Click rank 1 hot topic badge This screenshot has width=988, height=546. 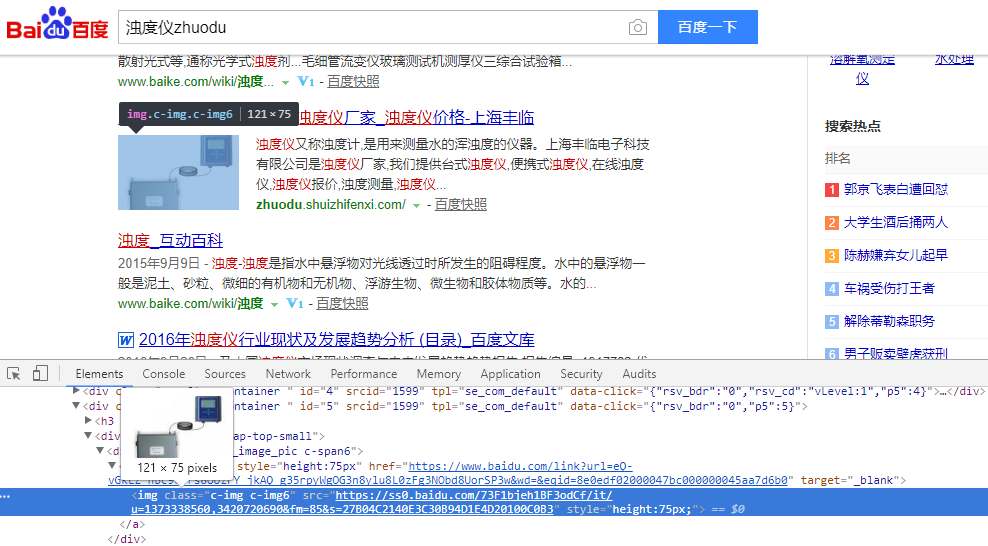point(831,189)
